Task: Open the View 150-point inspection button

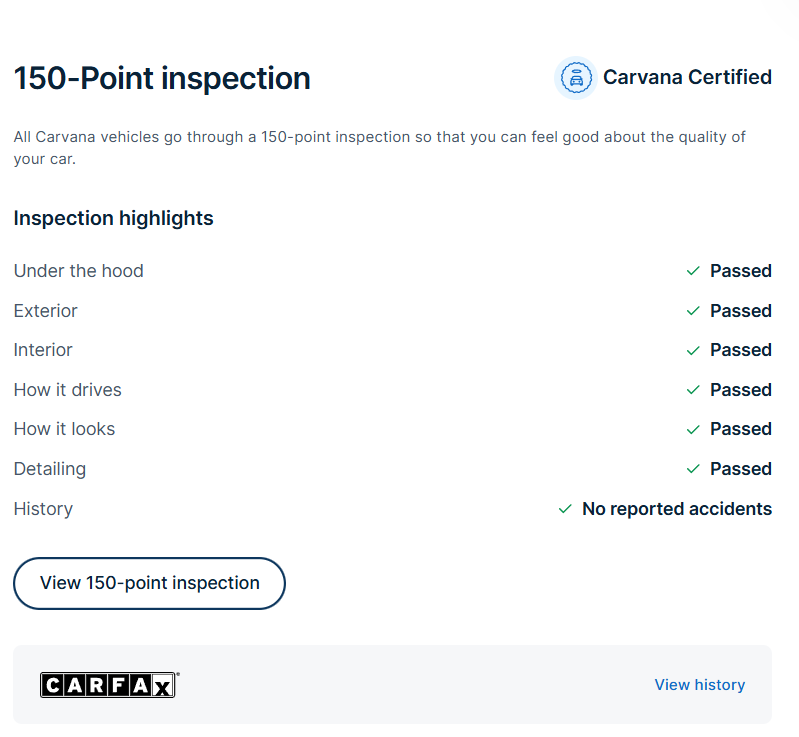Action: point(149,583)
